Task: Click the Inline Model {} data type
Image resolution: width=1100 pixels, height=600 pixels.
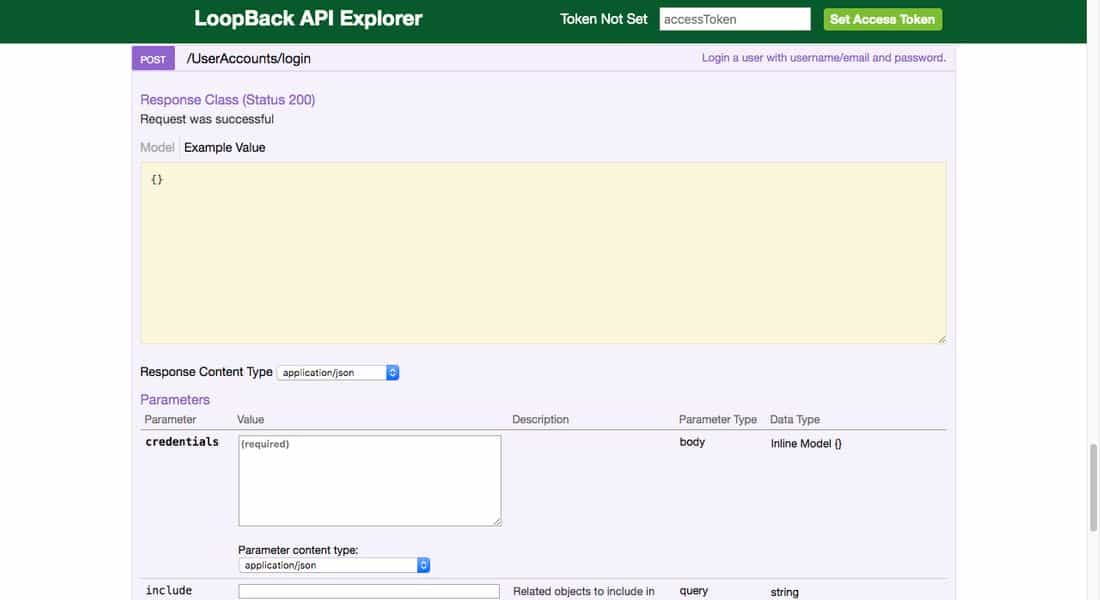Action: [806, 444]
